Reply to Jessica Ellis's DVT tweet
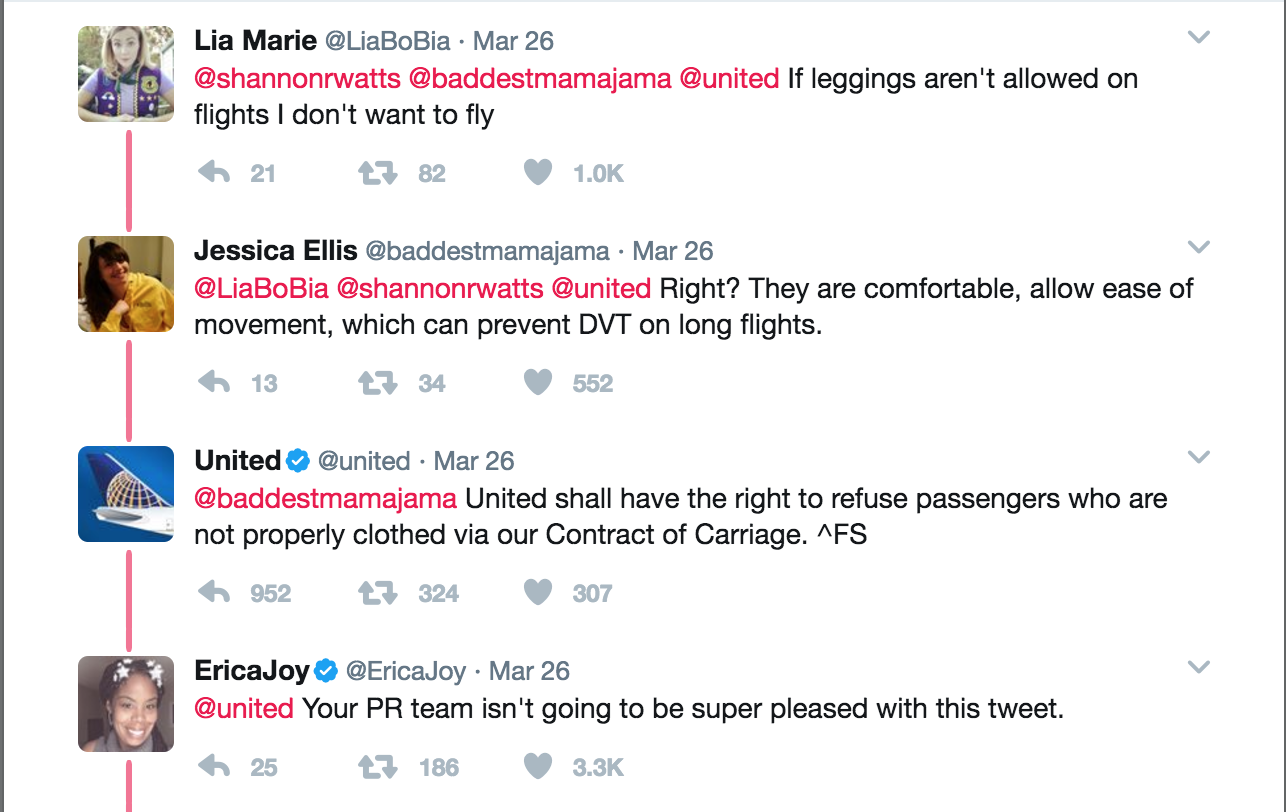The width and height of the screenshot is (1286, 812). click(x=215, y=383)
